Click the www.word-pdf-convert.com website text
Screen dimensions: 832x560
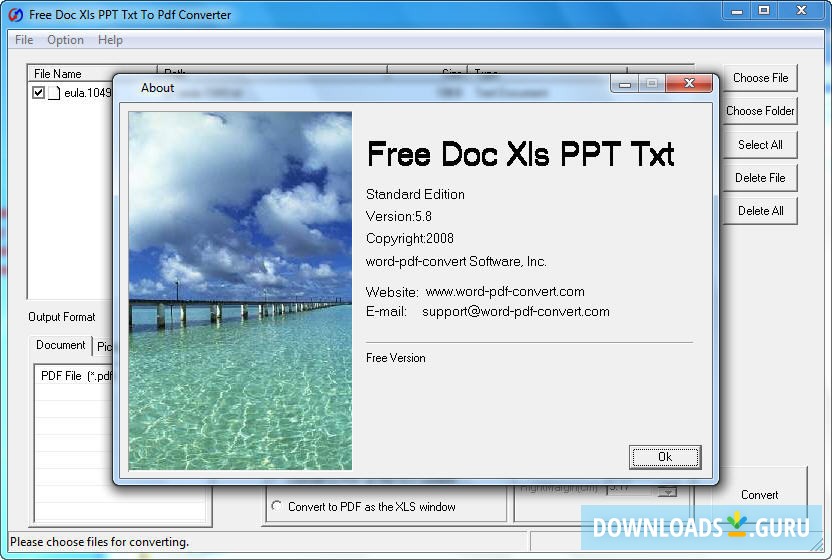coord(505,291)
